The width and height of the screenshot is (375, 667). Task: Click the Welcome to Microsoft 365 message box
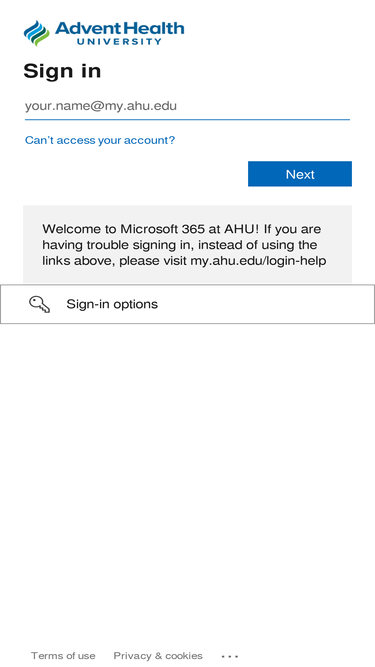[x=188, y=245]
